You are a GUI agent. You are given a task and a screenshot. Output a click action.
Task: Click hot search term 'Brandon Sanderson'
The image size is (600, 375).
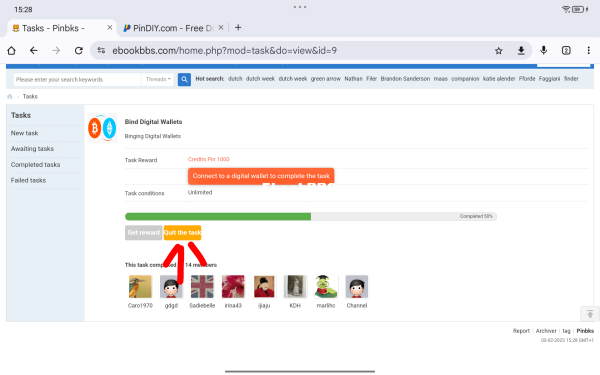405,78
